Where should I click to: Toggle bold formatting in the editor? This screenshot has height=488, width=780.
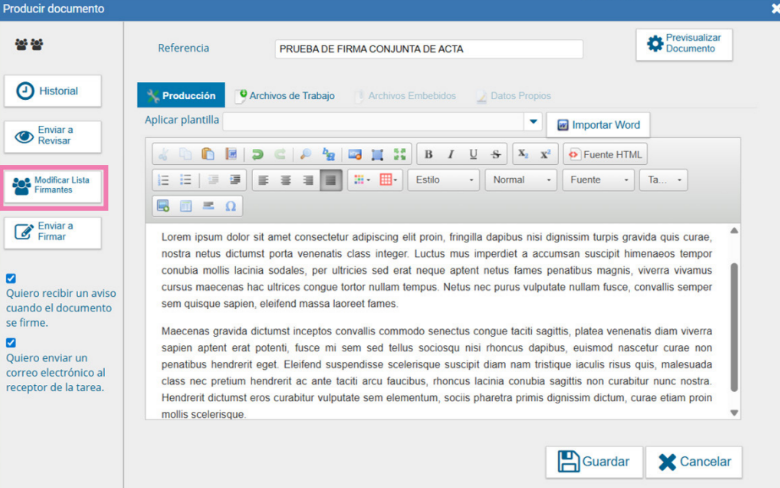[428, 154]
